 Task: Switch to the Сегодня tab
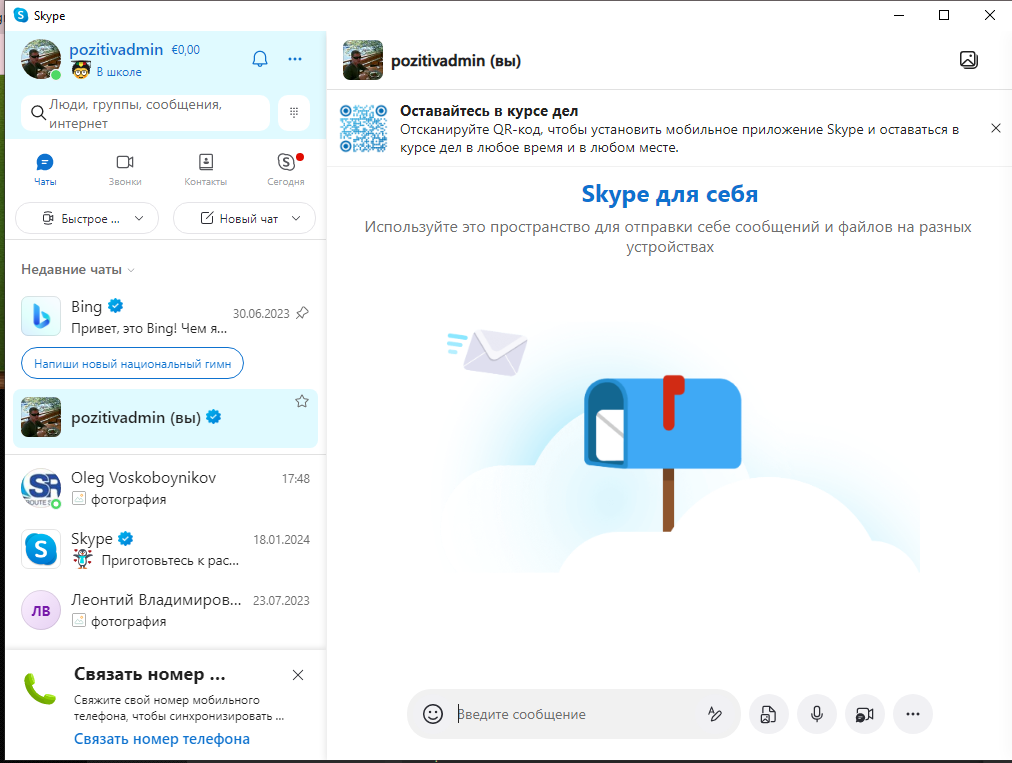click(286, 170)
